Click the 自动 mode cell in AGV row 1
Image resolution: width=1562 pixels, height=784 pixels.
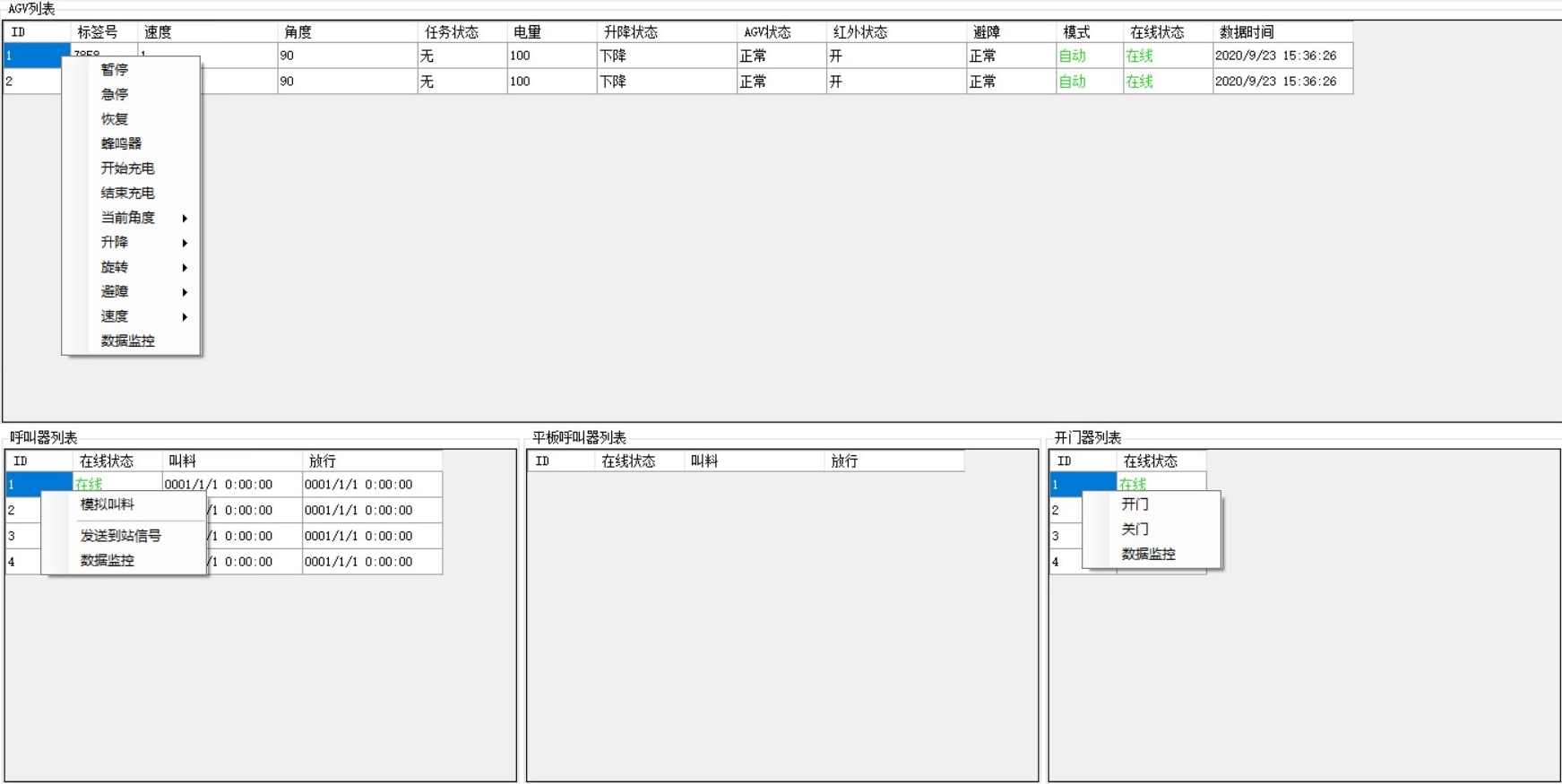point(1090,56)
